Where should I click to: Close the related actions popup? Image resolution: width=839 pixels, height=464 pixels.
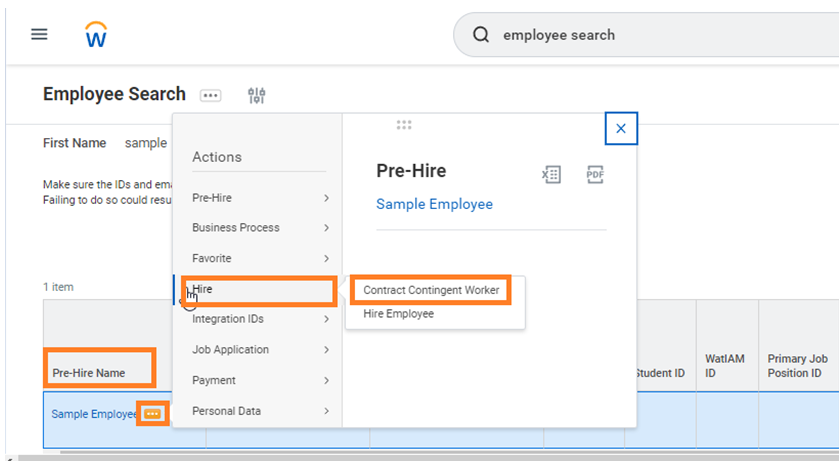[621, 129]
